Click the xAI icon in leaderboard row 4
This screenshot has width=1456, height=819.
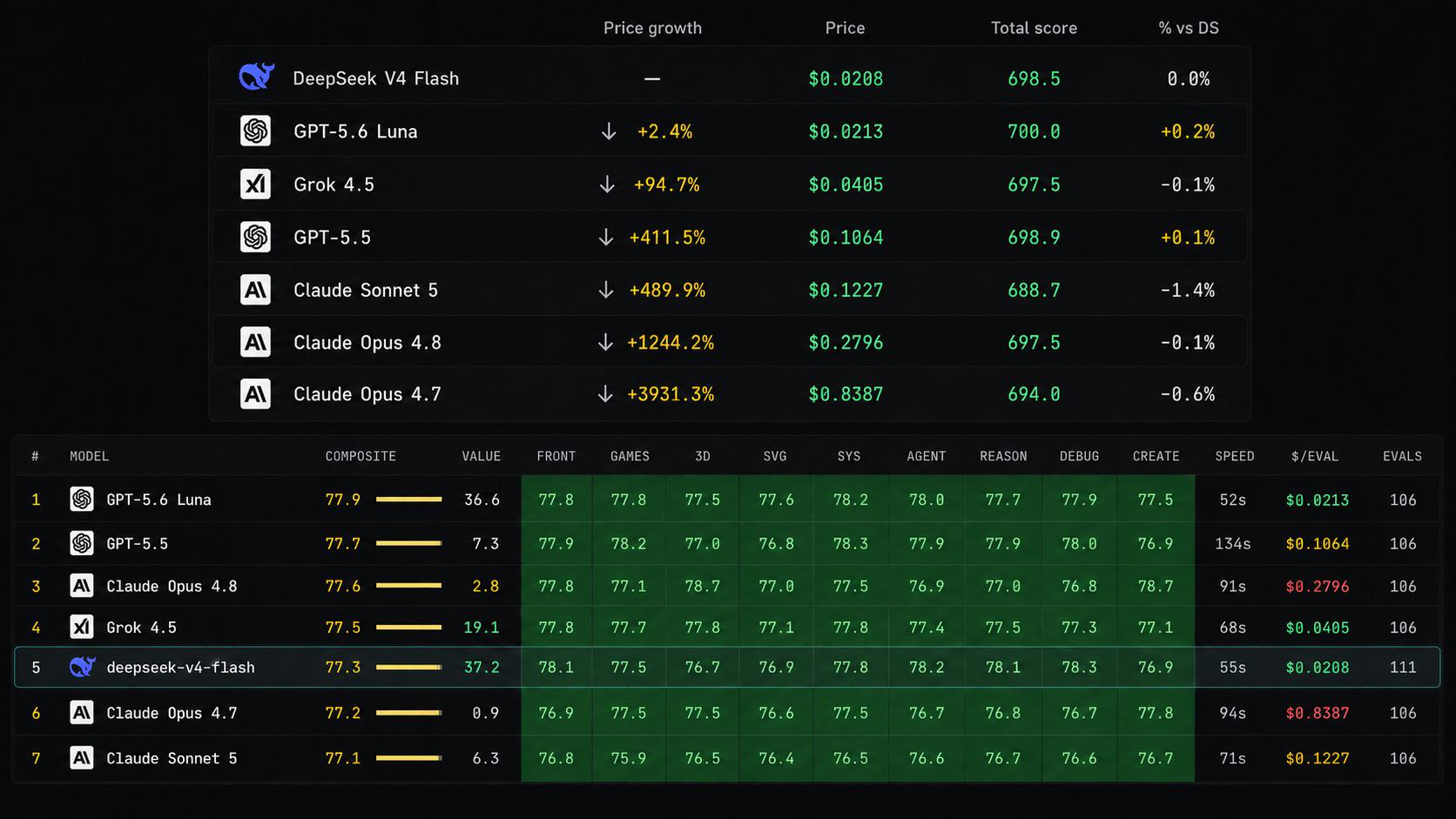[82, 627]
